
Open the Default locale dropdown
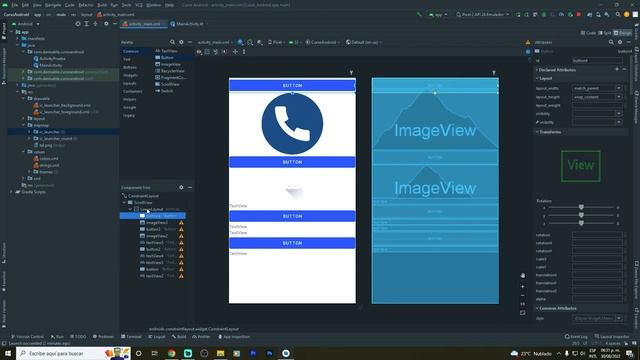point(363,42)
